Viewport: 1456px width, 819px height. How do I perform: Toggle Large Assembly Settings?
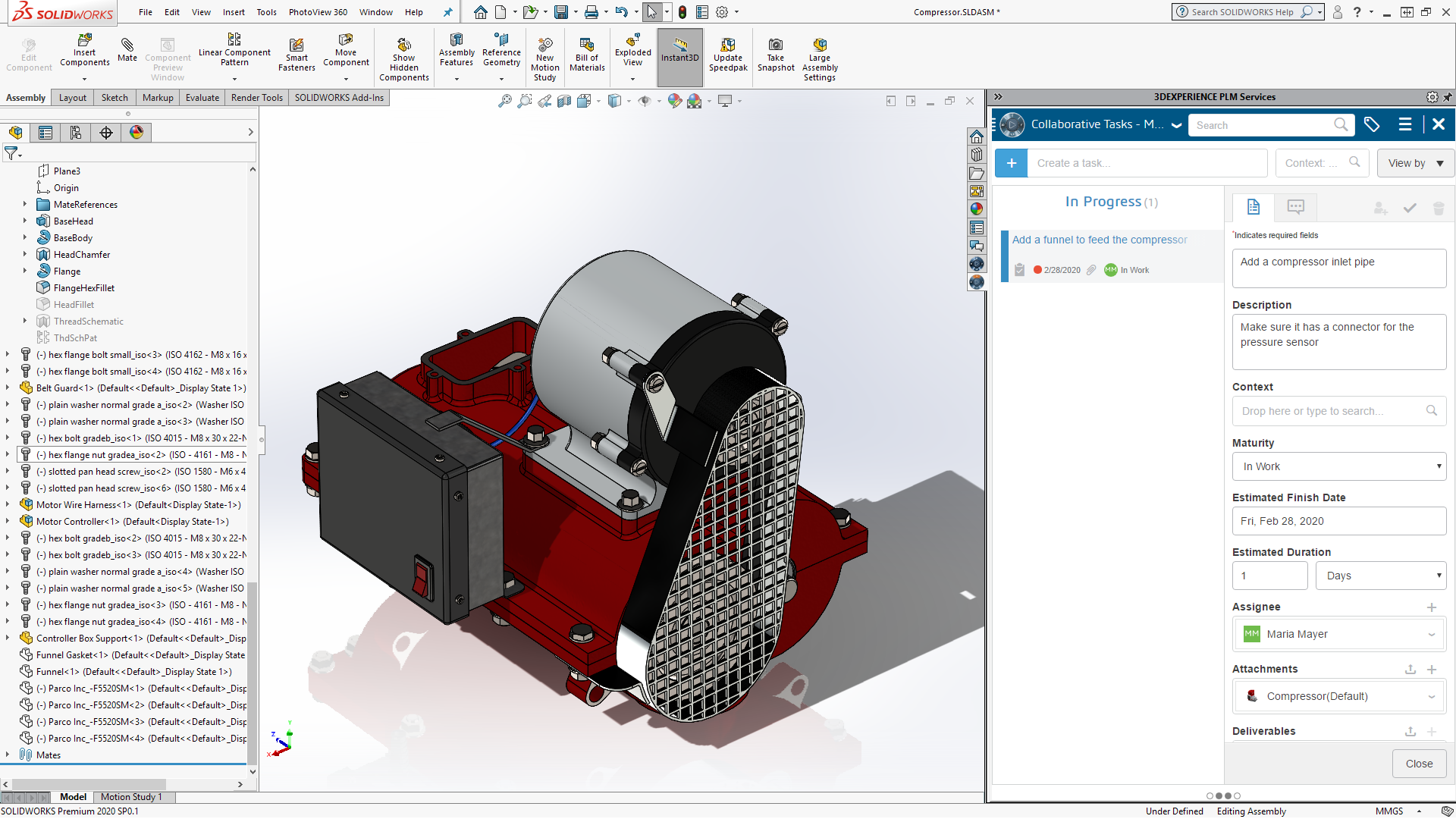click(x=819, y=53)
